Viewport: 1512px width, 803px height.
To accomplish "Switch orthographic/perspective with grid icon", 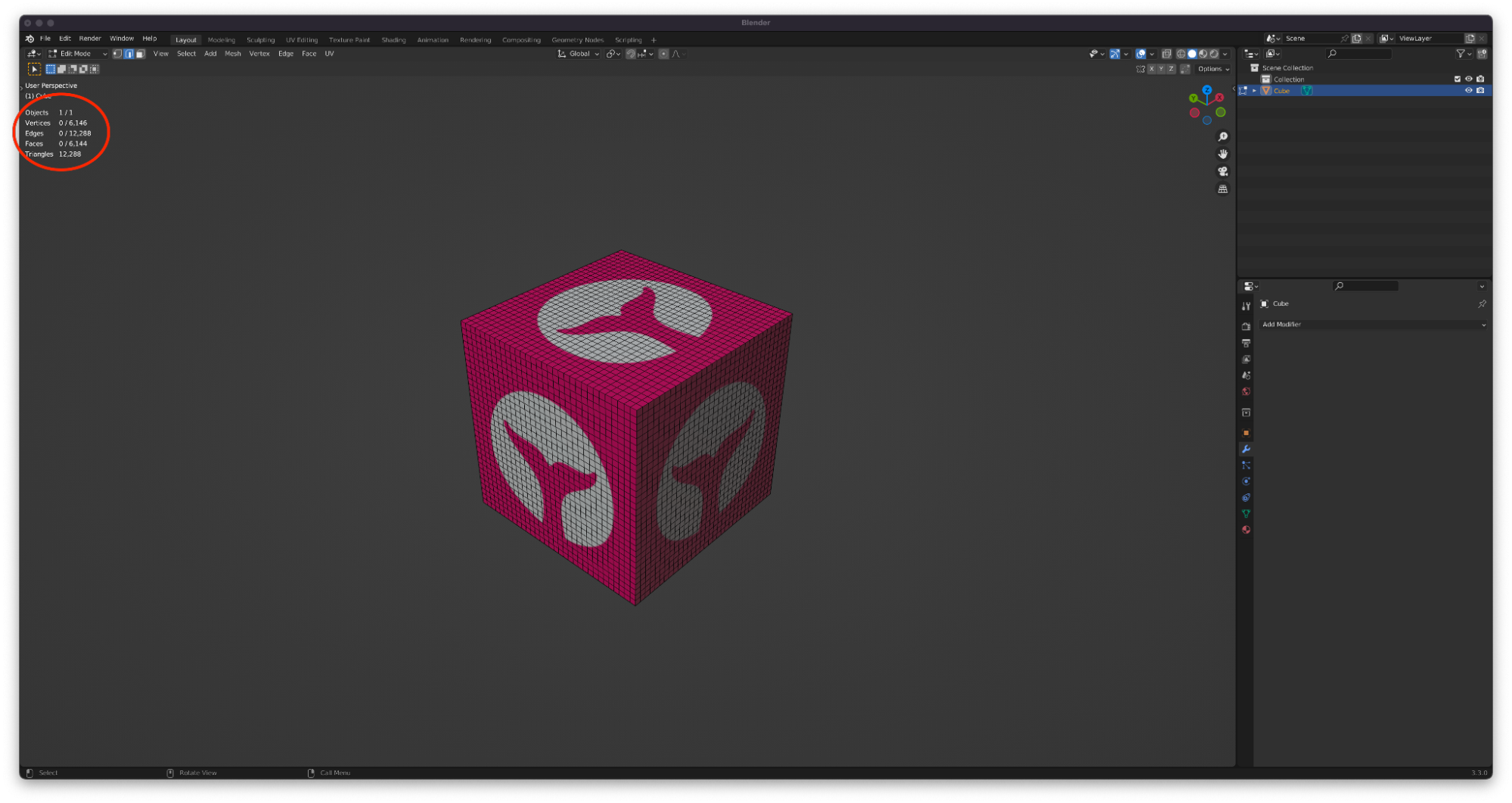I will tap(1222, 189).
